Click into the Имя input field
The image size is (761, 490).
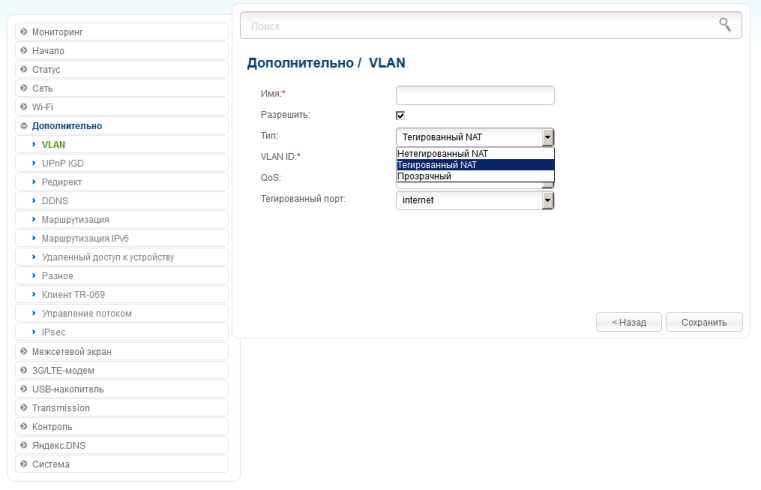475,95
